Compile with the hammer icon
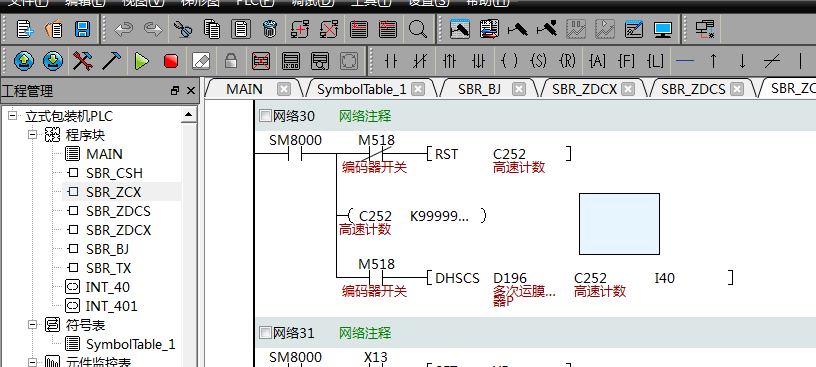 pos(111,61)
